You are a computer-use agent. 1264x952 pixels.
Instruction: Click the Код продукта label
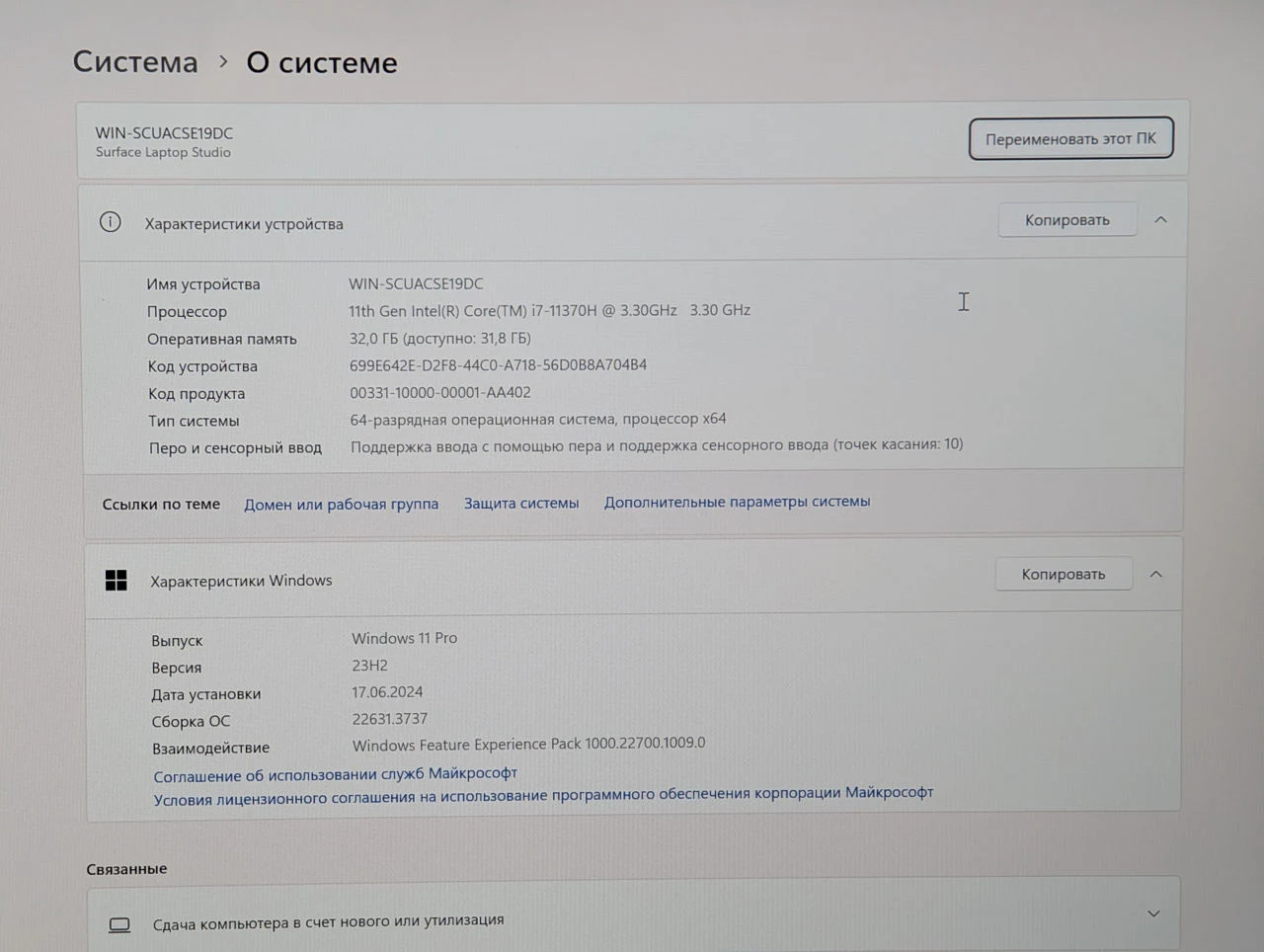coord(197,394)
